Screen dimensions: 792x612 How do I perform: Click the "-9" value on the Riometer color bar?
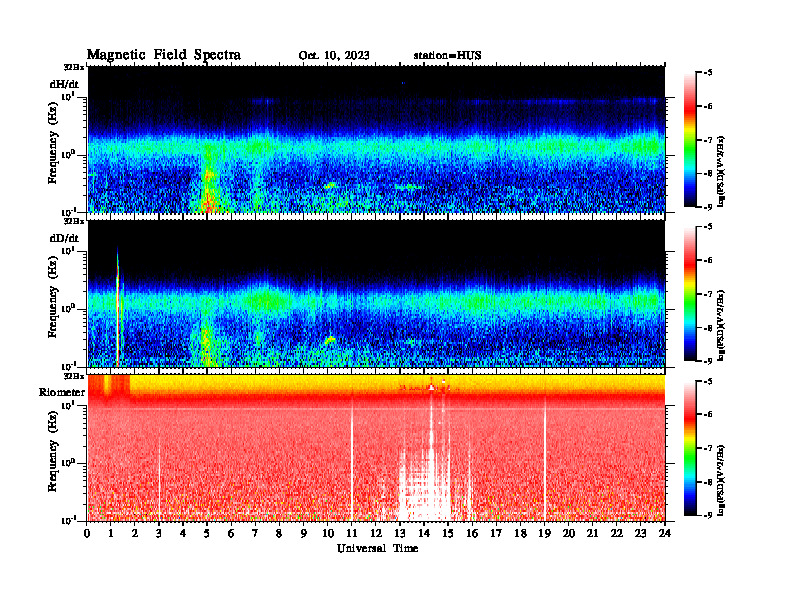pyautogui.click(x=708, y=515)
